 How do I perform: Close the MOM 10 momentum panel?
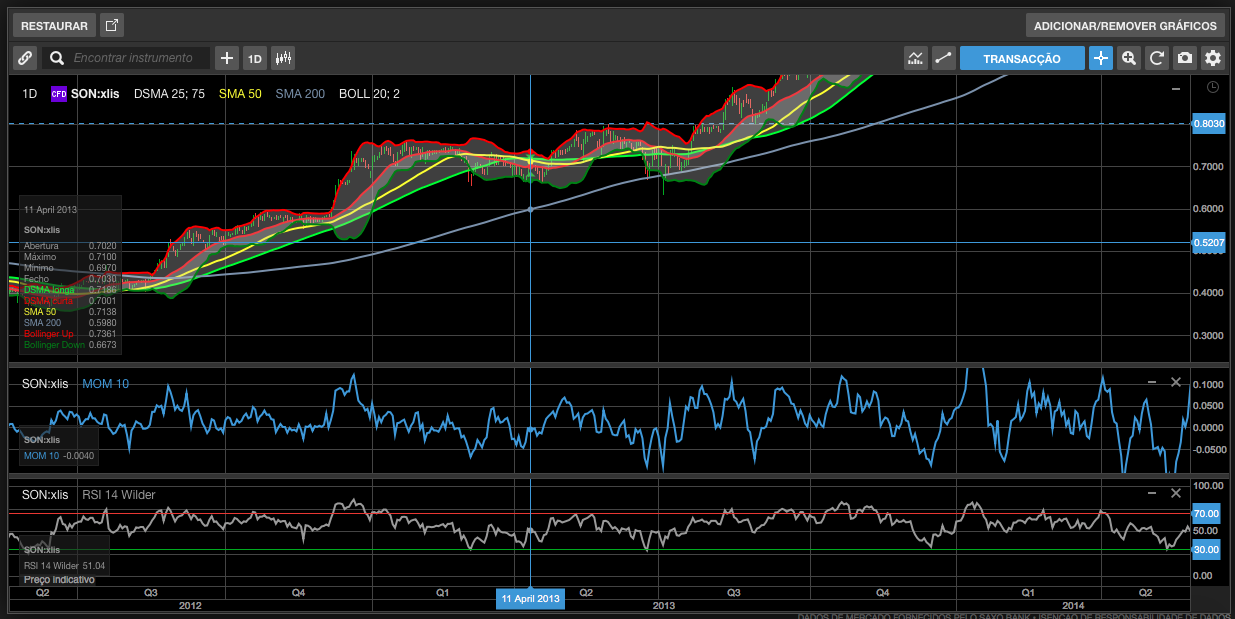tap(1176, 382)
